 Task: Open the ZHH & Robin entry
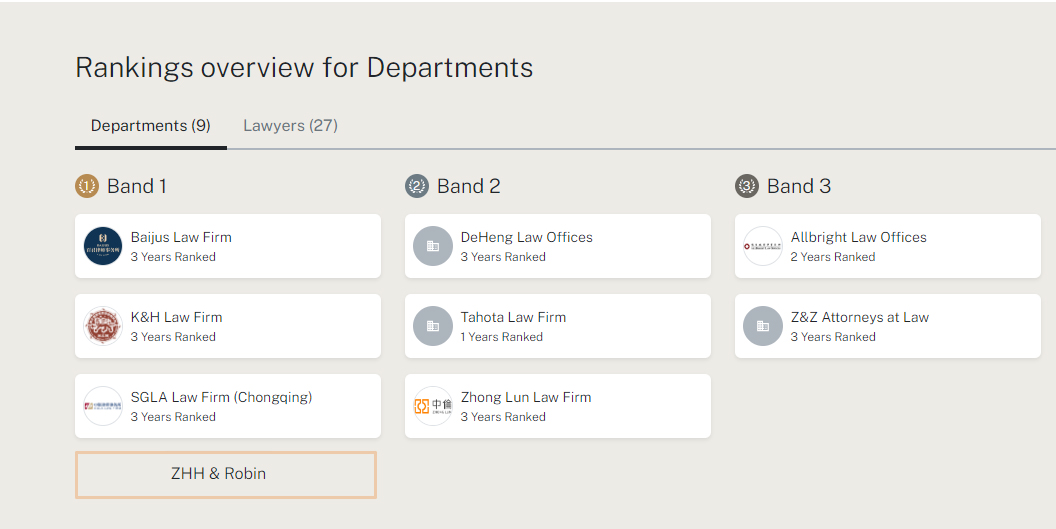[226, 474]
